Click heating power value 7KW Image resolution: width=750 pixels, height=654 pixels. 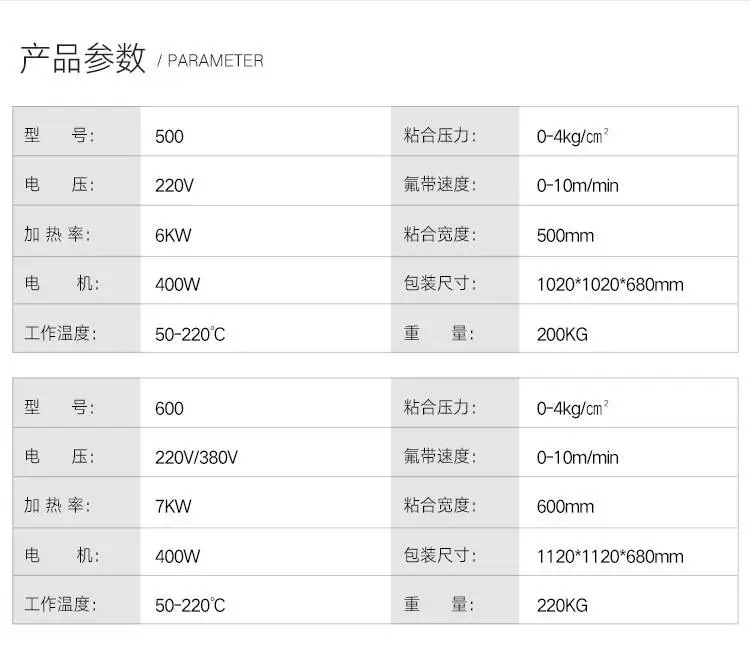tap(173, 507)
